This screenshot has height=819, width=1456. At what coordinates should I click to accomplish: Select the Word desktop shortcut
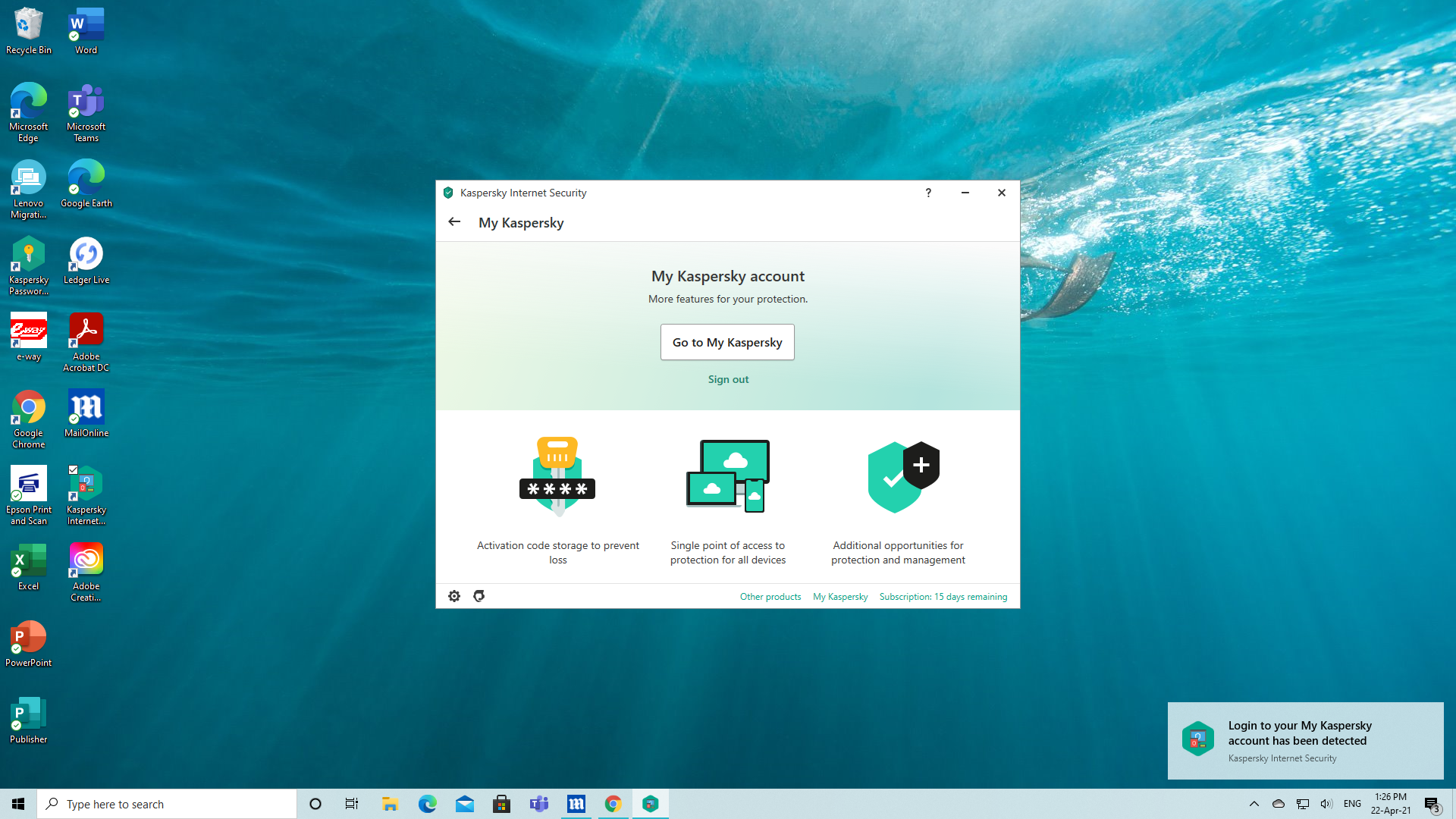86,31
